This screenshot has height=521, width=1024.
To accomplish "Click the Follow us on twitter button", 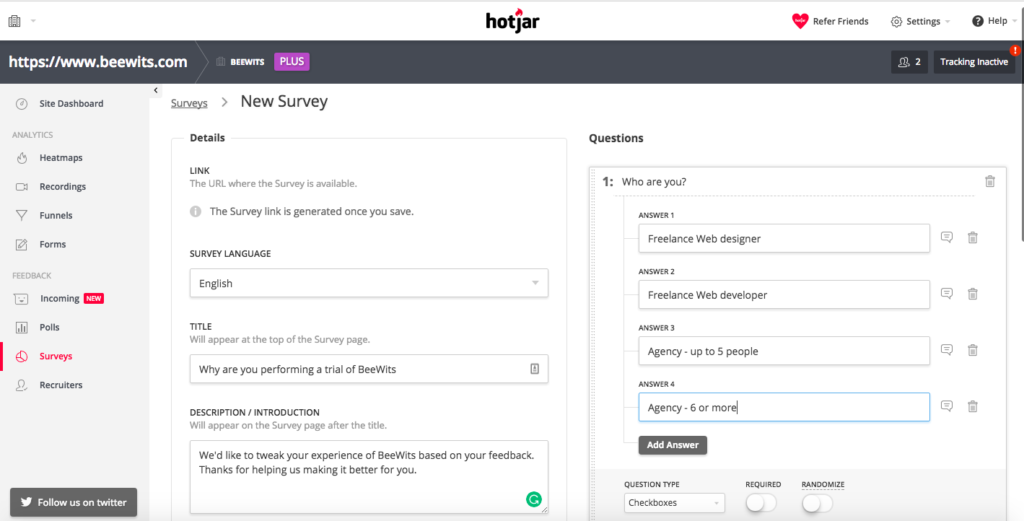I will [73, 502].
